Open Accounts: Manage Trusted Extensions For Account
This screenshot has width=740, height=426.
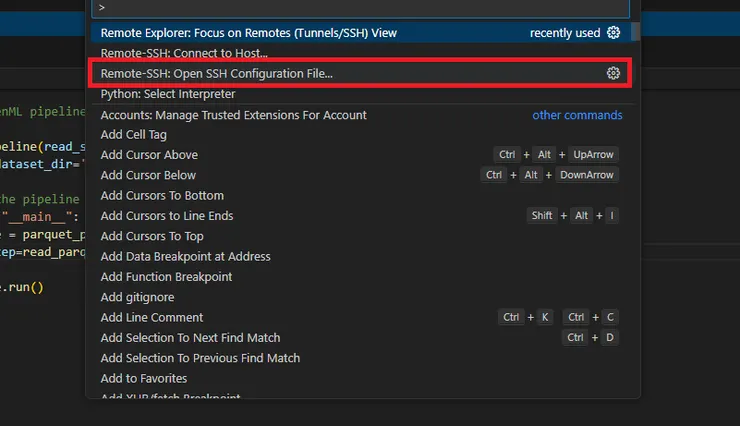coord(361,115)
